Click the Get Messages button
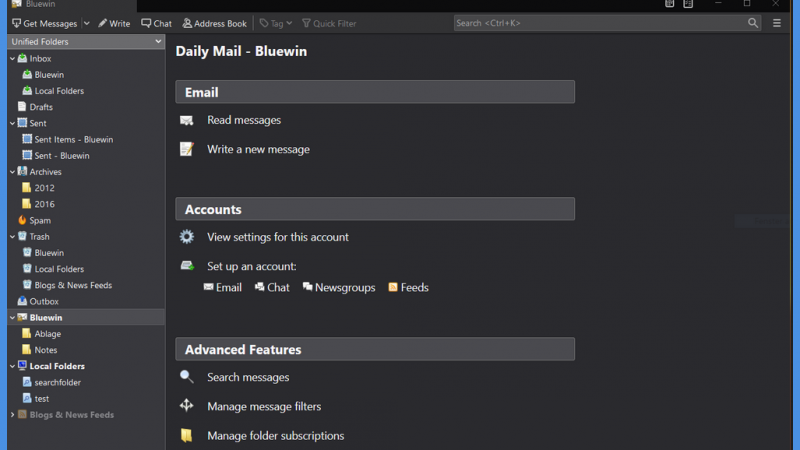Image resolution: width=800 pixels, height=450 pixels. pyautogui.click(x=44, y=23)
